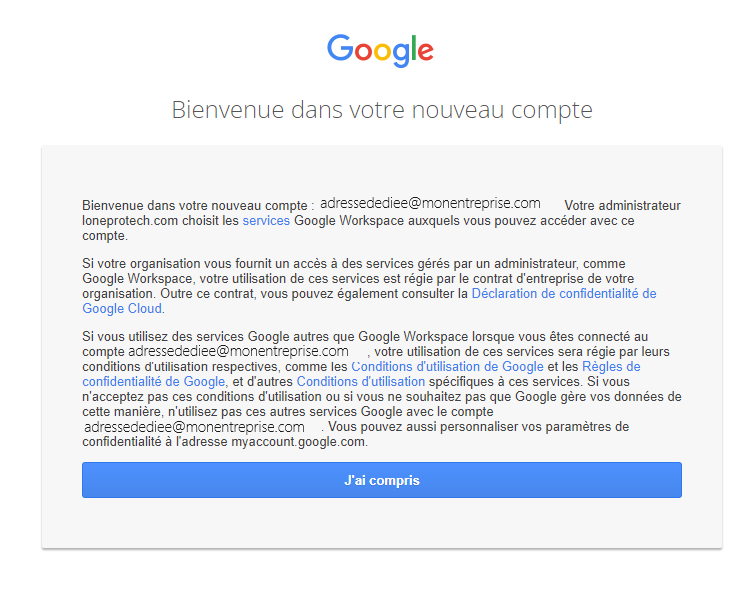The width and height of the screenshot is (748, 589).
Task: Click the colorful Google logo
Action: click(x=380, y=50)
